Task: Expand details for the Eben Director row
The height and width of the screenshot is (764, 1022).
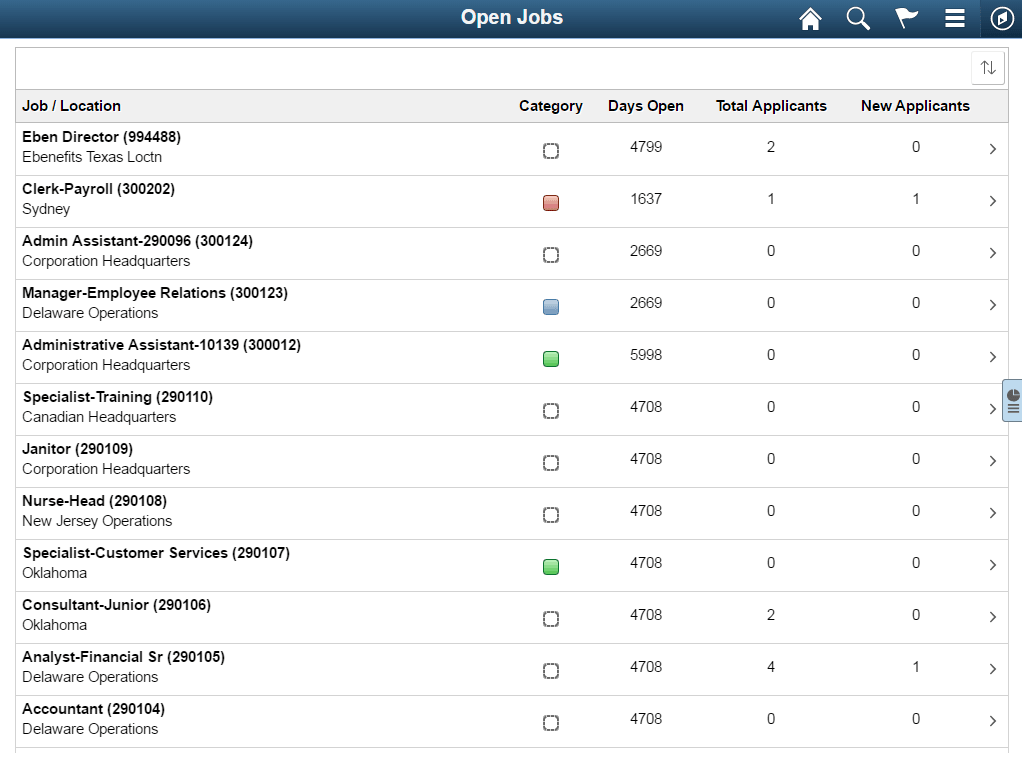Action: tap(993, 148)
